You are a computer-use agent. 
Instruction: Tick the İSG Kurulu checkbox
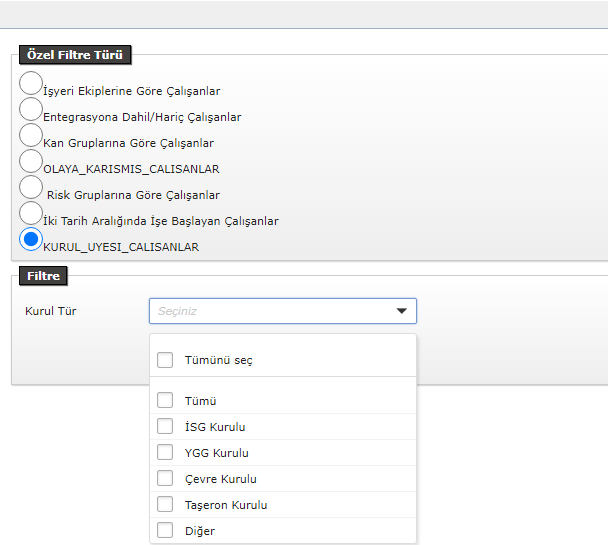coord(165,427)
